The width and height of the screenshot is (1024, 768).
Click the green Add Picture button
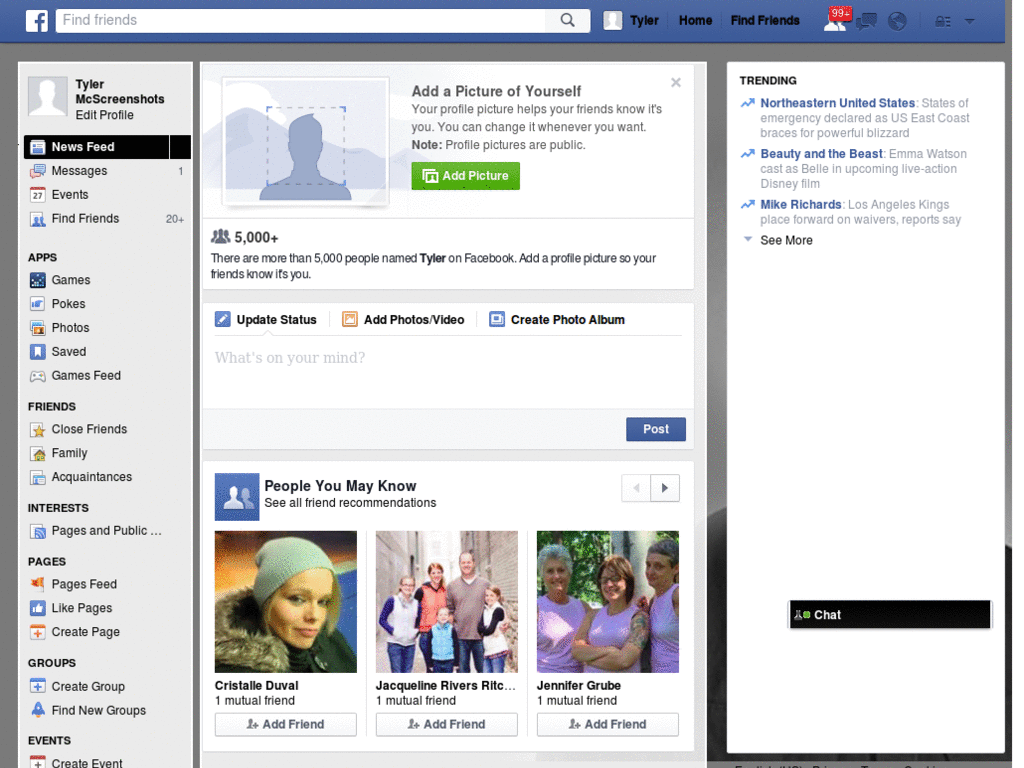pos(466,176)
